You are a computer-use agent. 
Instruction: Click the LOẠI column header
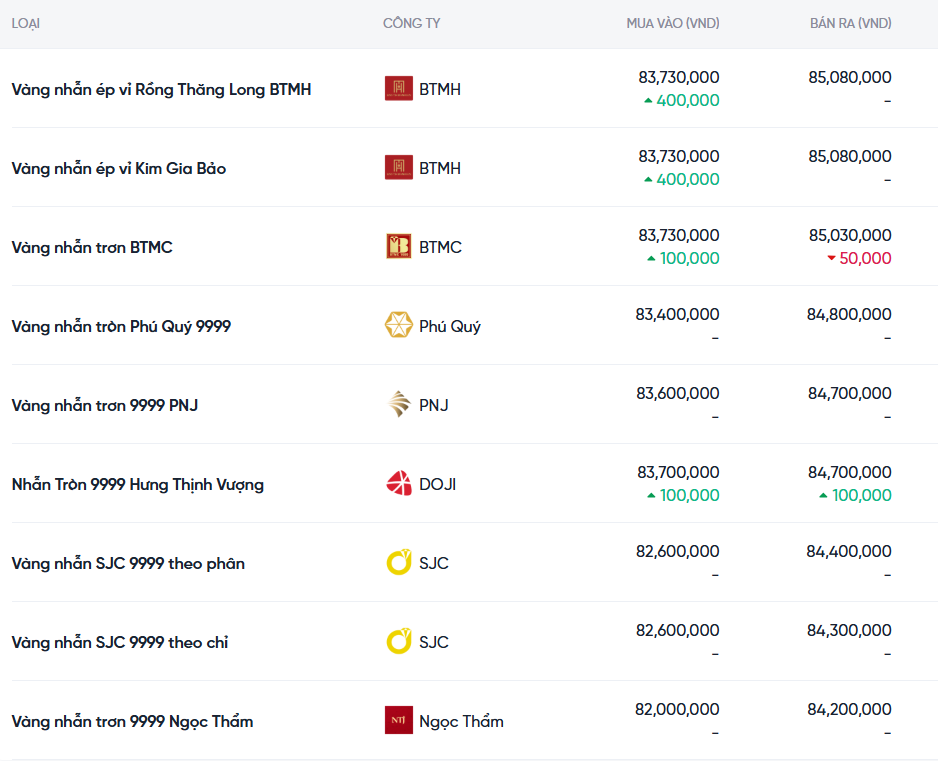(26, 23)
